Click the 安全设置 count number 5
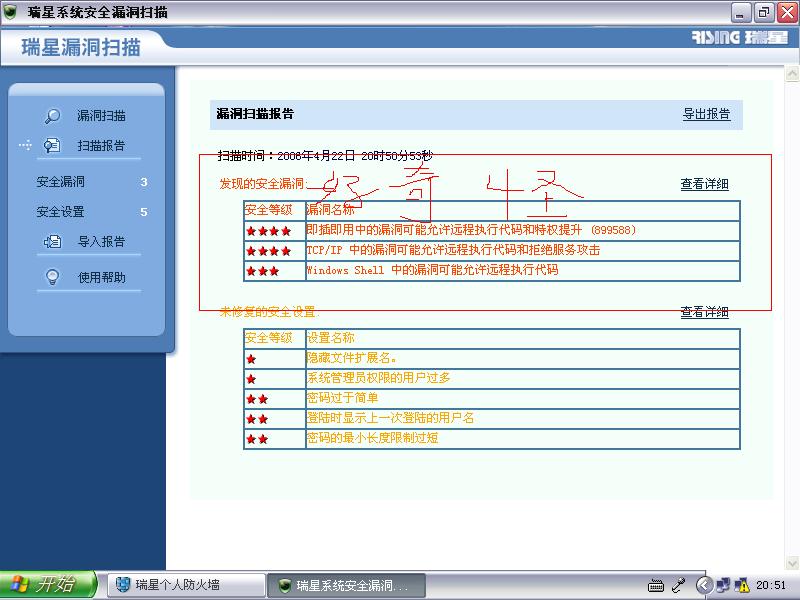 tap(144, 212)
